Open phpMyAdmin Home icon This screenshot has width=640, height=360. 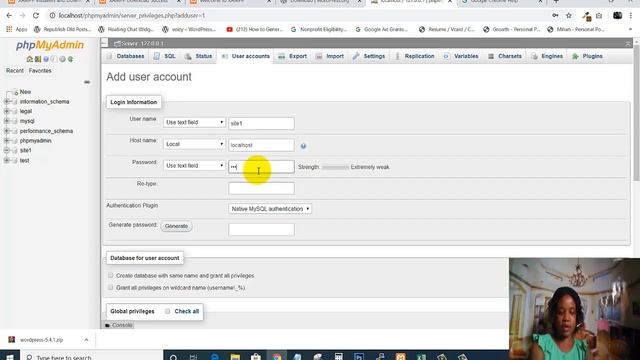[x=29, y=59]
